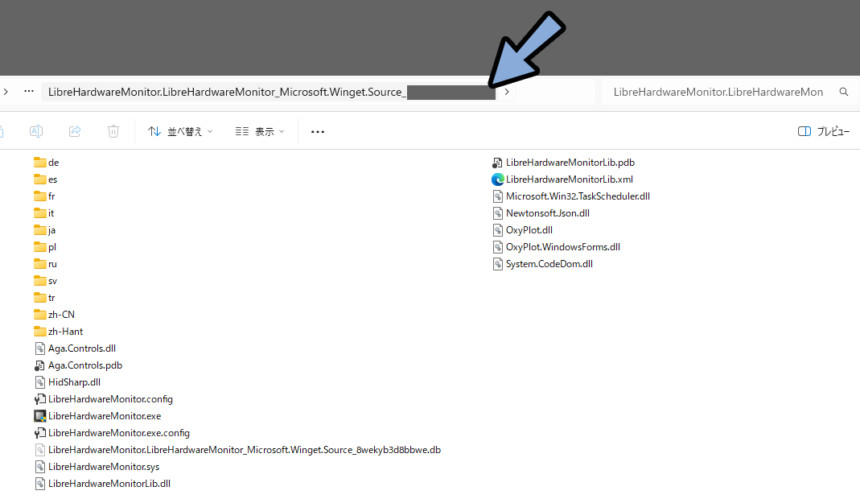Image resolution: width=860 pixels, height=499 pixels.
Task: Select the ja language folder
Action: 45,230
